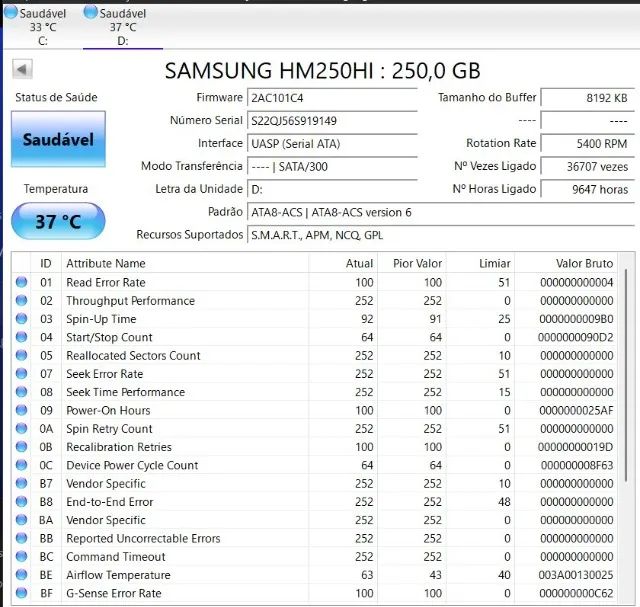Click the status orb for Reallocated Sectors Count
Image resolution: width=640 pixels, height=607 pixels.
(21, 355)
